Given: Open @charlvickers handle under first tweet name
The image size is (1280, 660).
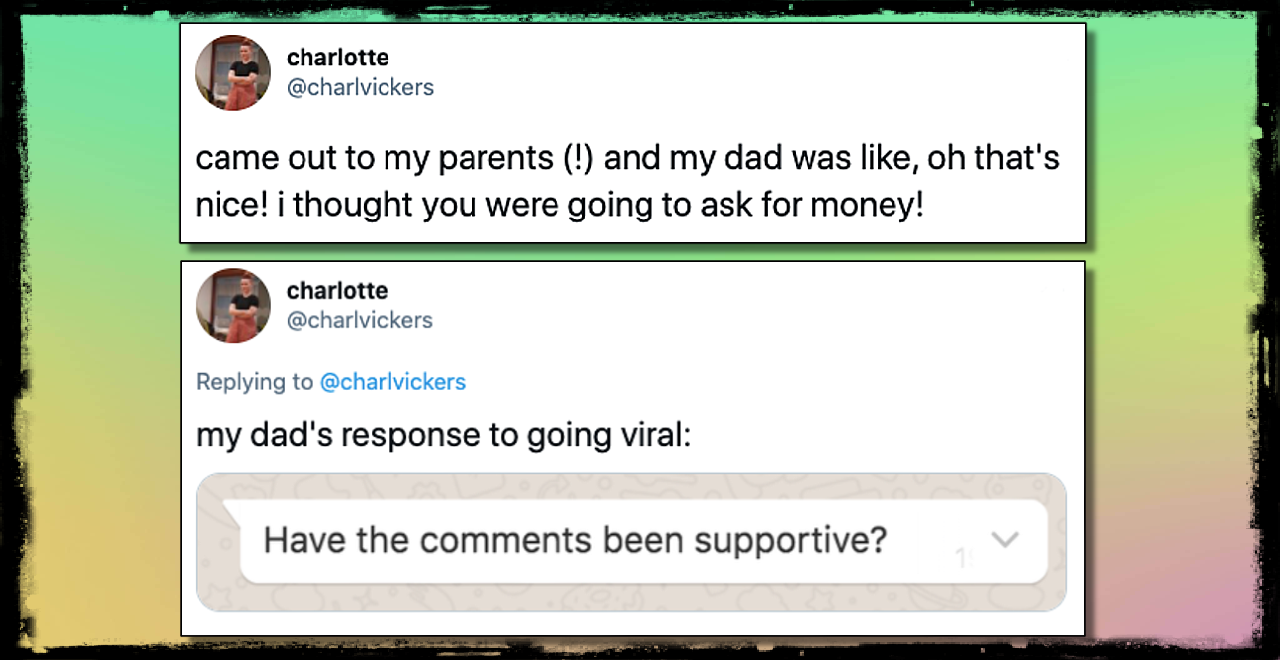Looking at the screenshot, I should [360, 87].
